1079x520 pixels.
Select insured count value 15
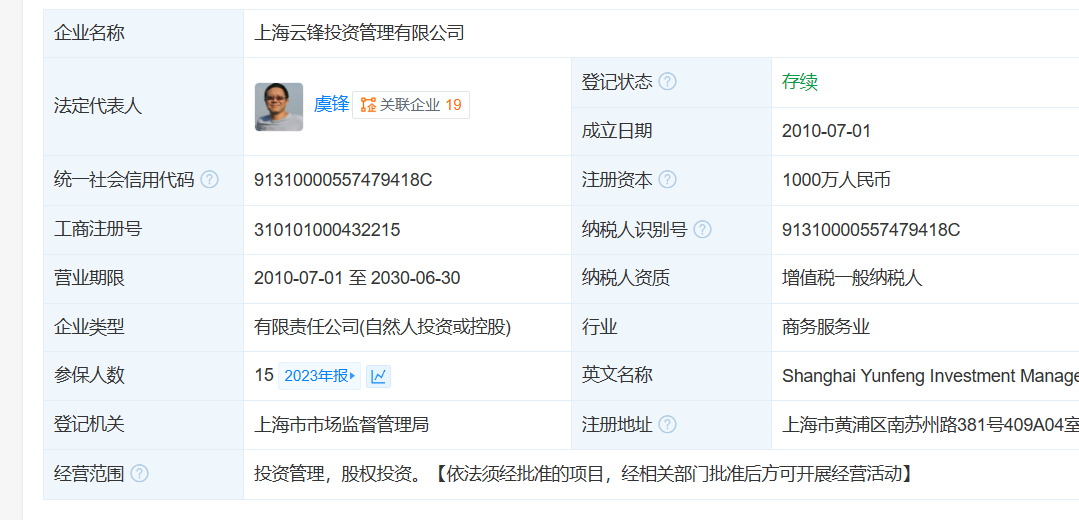tap(264, 376)
